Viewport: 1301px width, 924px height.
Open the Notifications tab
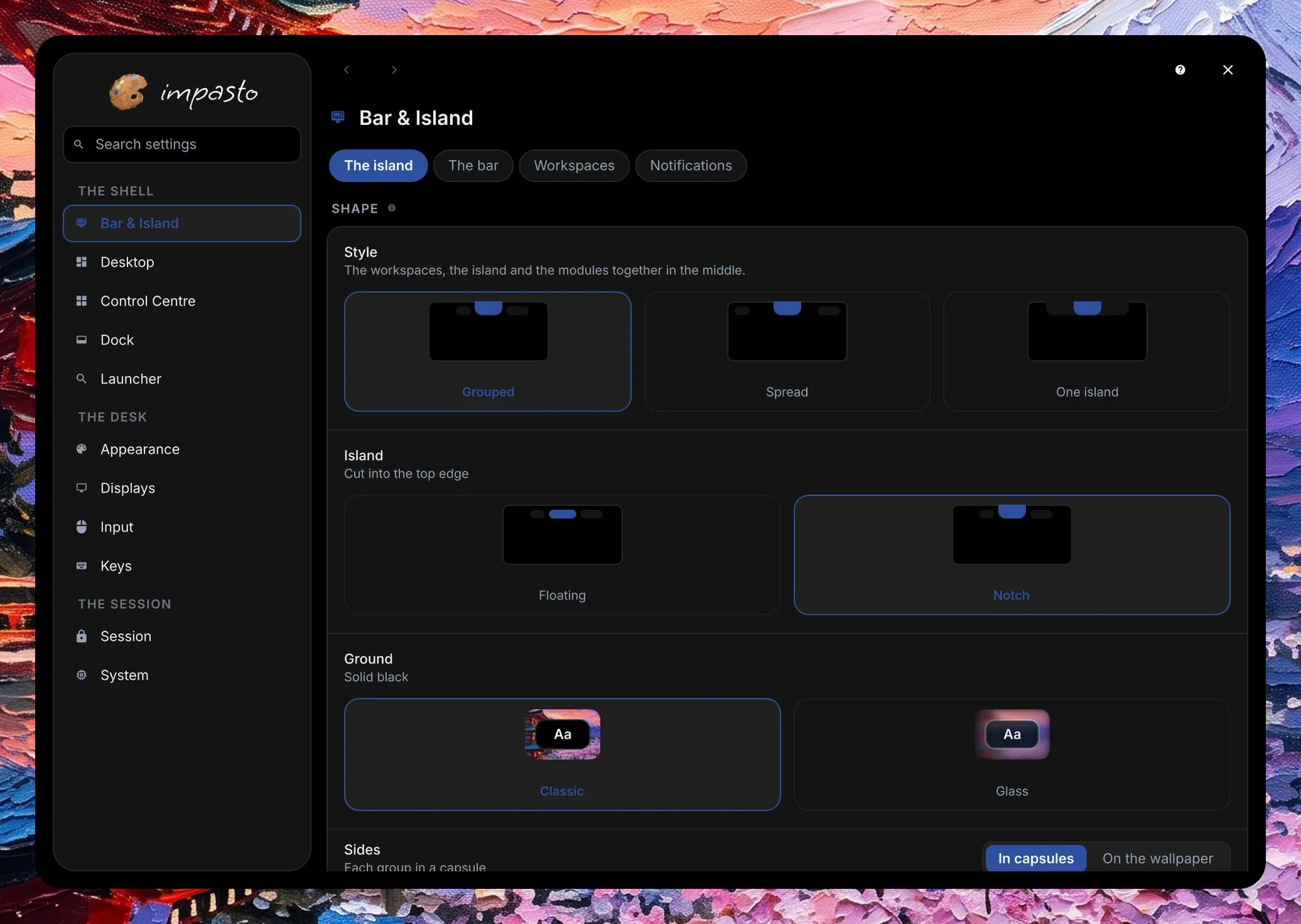coord(691,166)
